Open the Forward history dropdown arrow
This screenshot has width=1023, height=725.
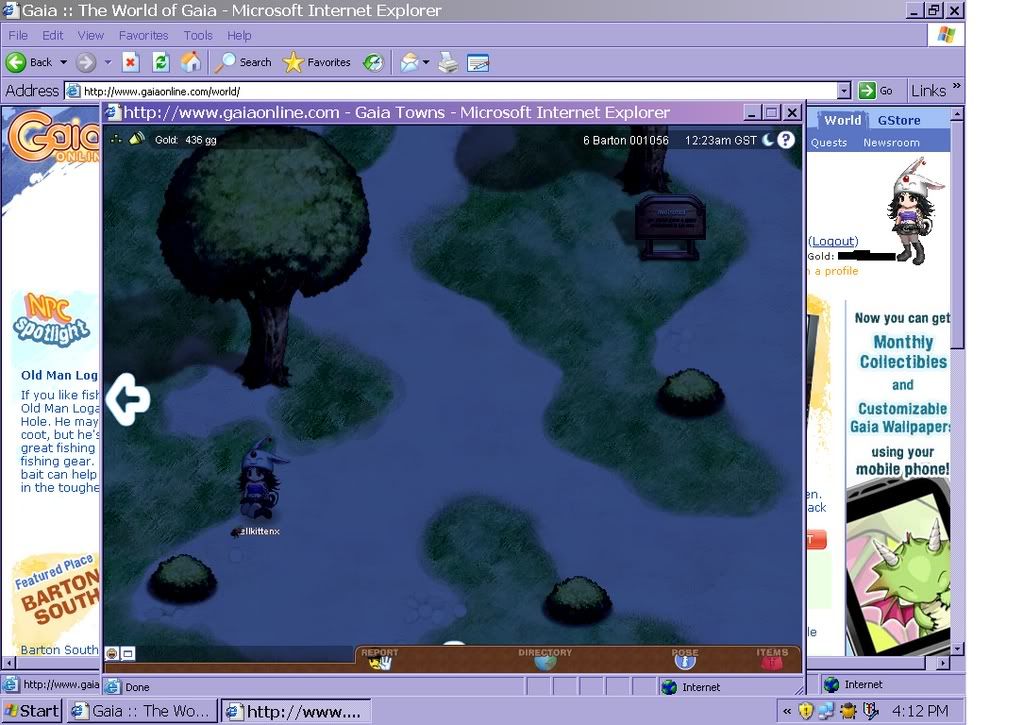(x=108, y=63)
